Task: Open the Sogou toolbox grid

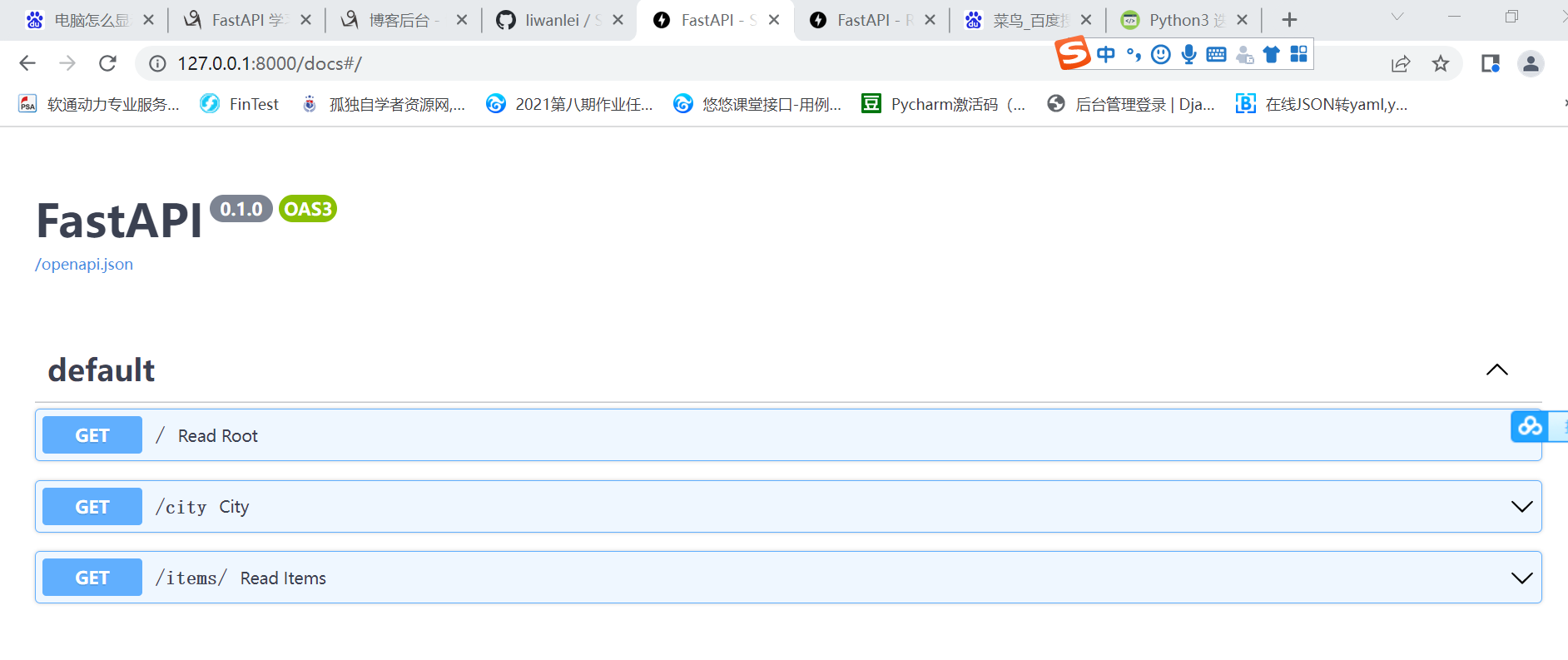Action: click(x=1298, y=54)
